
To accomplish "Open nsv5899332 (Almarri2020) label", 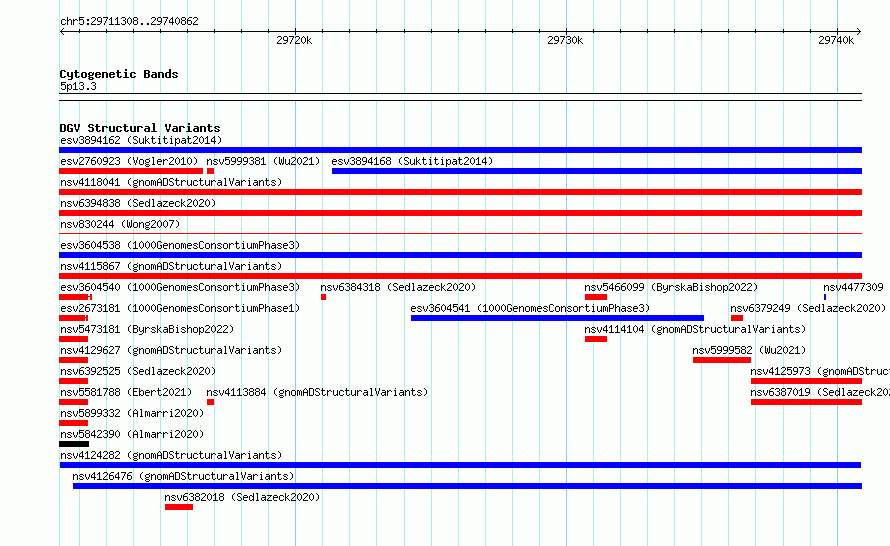I will point(132,413).
